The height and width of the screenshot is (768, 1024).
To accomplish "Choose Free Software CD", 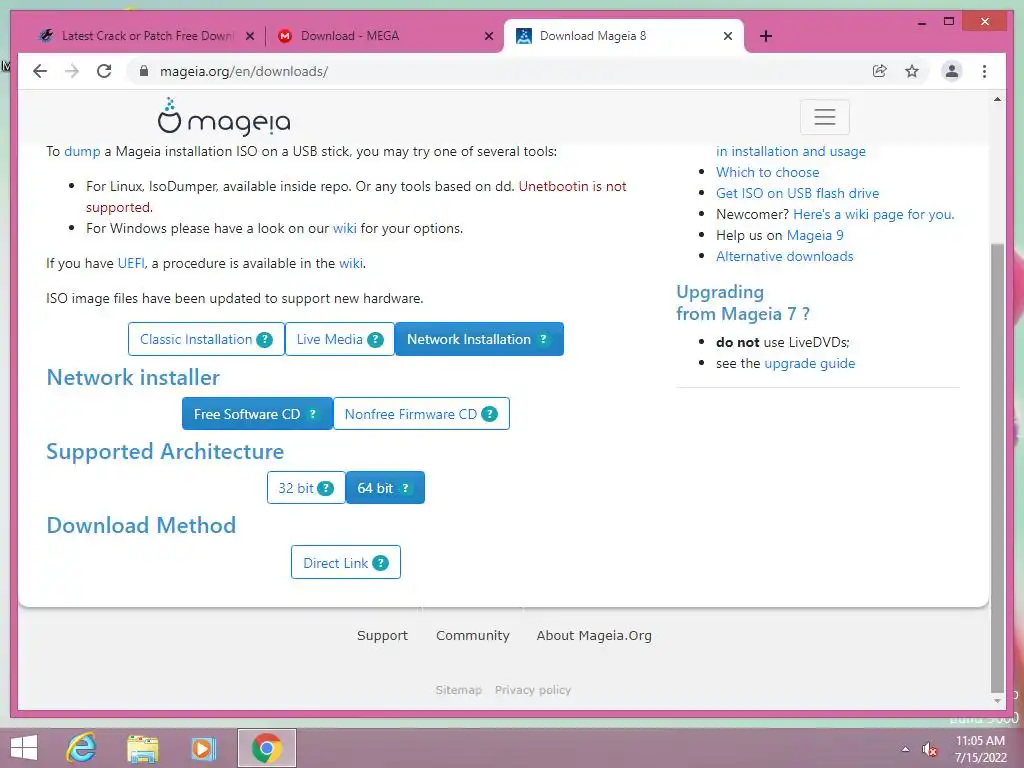I will pos(257,414).
